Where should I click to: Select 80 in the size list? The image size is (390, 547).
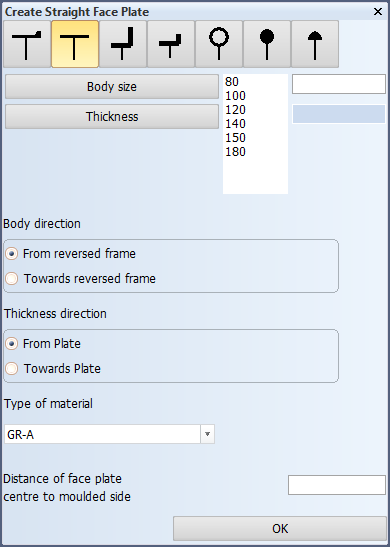coord(232,82)
